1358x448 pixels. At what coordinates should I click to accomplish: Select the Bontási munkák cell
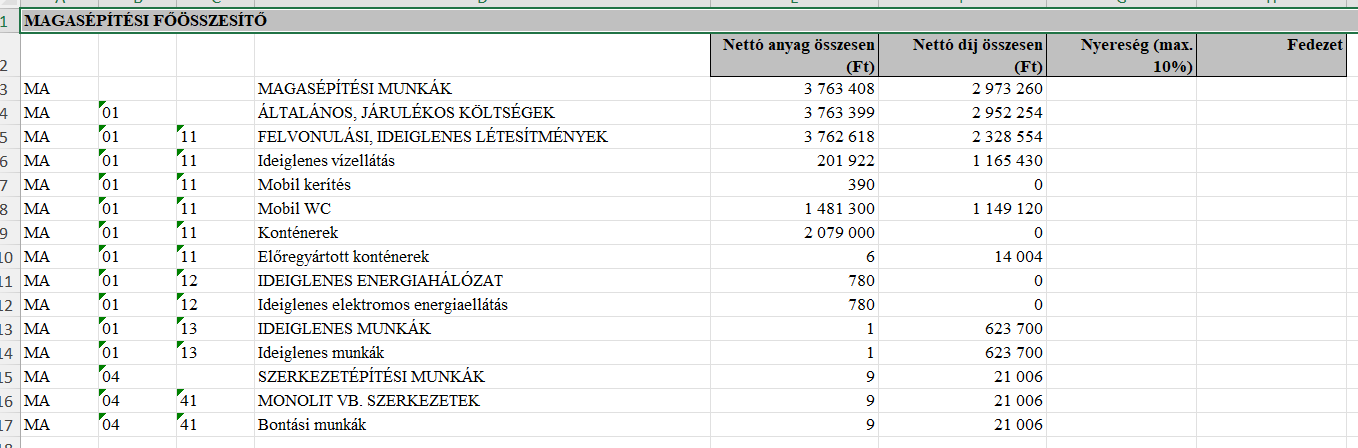(312, 425)
